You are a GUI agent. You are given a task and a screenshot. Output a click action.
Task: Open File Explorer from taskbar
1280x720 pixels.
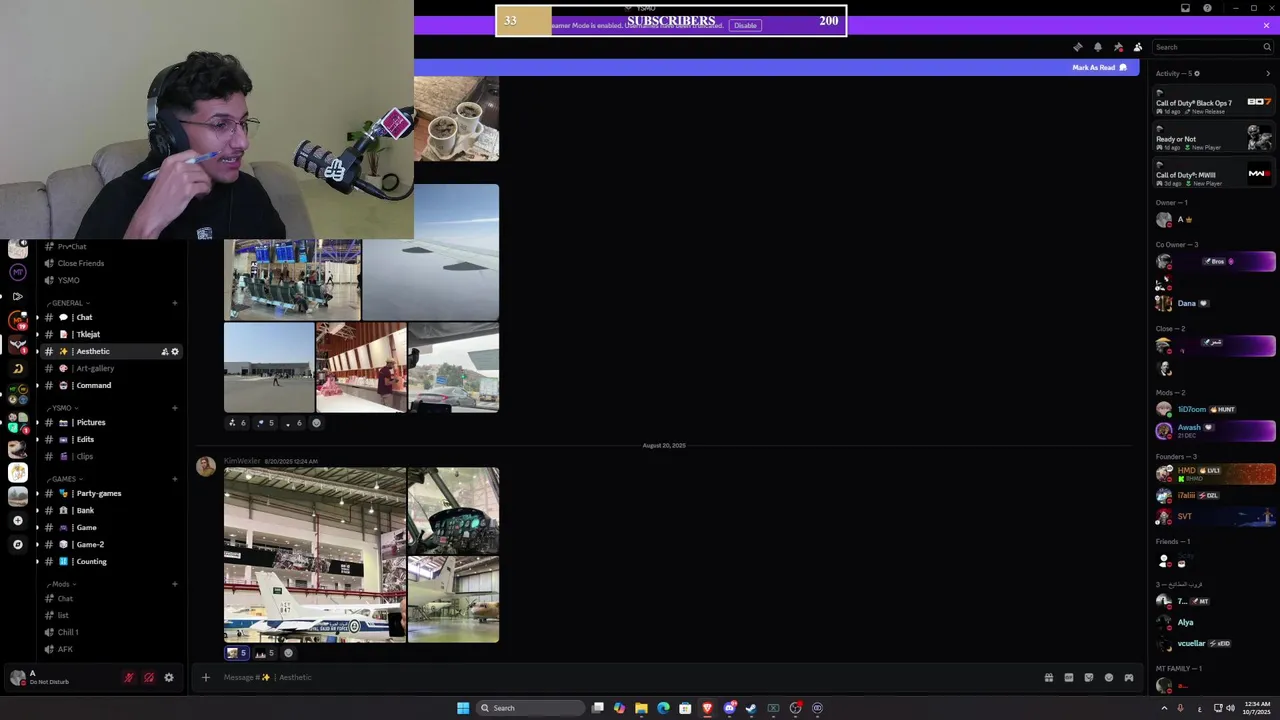(x=641, y=708)
